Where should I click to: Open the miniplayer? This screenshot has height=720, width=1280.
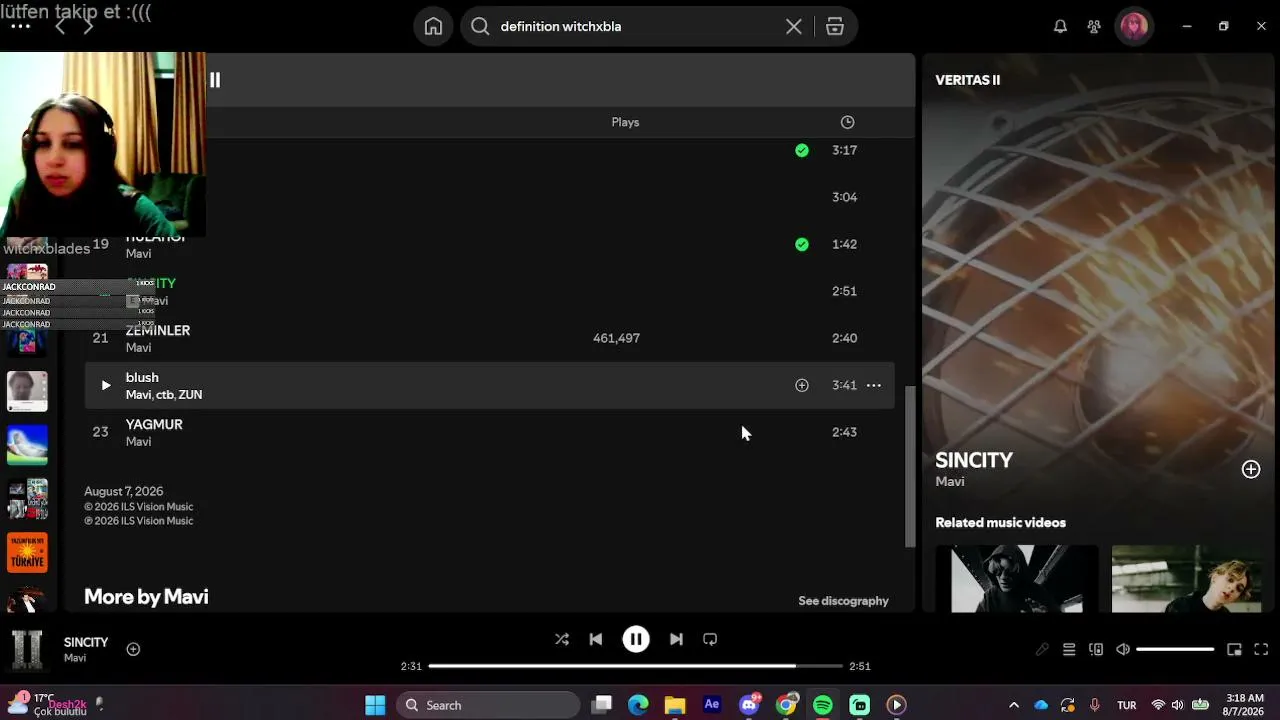(x=1234, y=649)
